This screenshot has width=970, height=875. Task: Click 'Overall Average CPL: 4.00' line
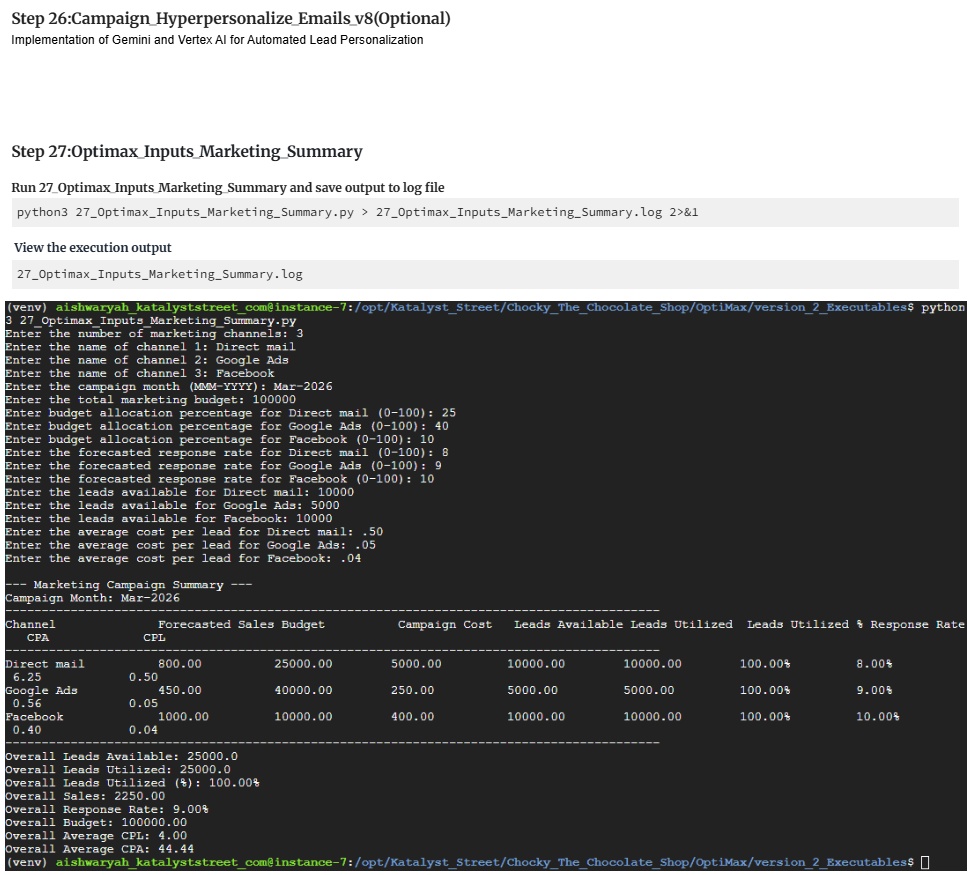[x=96, y=835]
